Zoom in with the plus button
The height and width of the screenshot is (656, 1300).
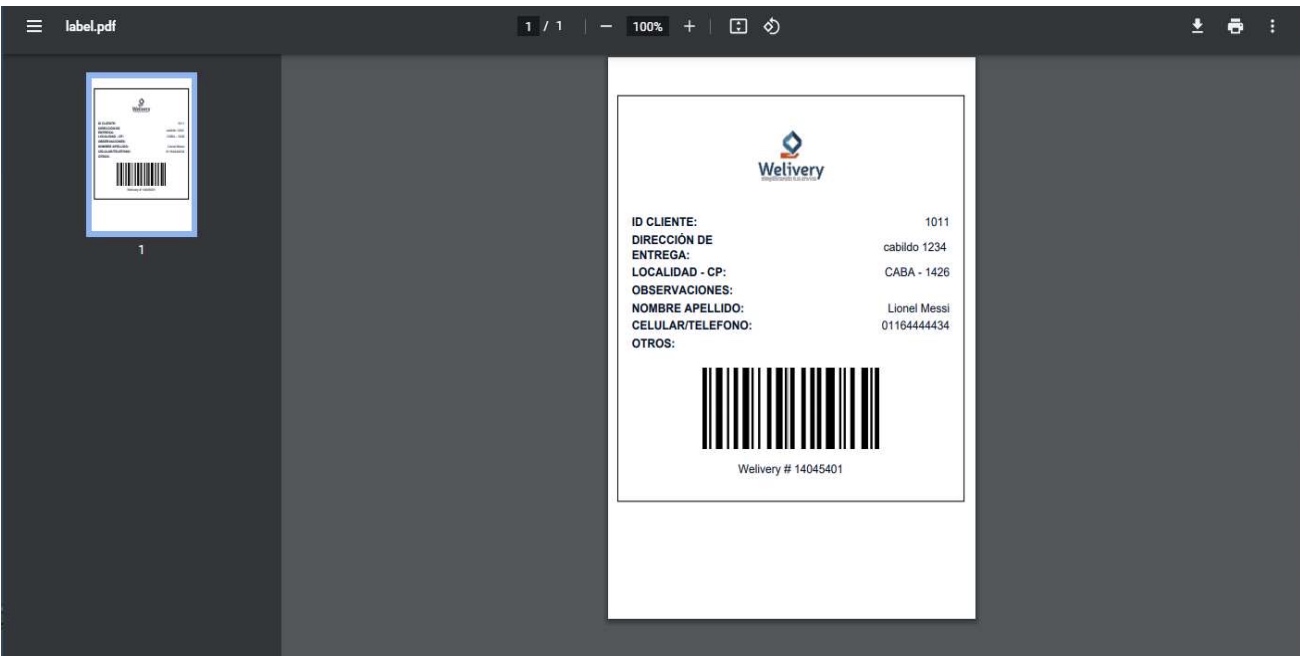(688, 26)
